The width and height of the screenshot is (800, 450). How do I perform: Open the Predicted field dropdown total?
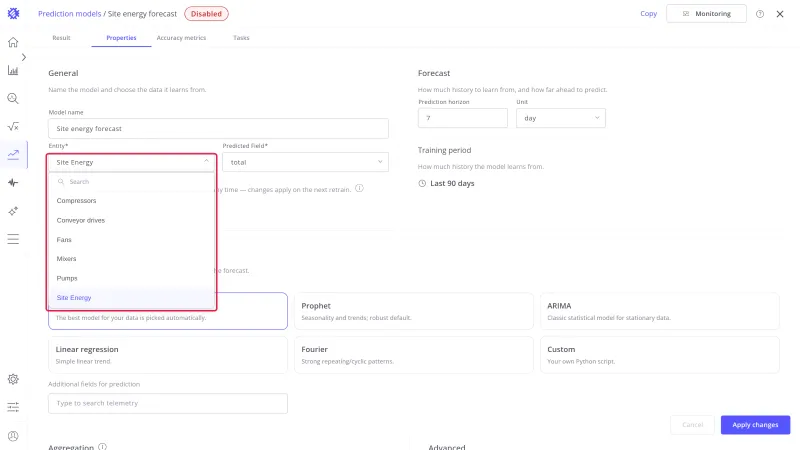coord(305,162)
